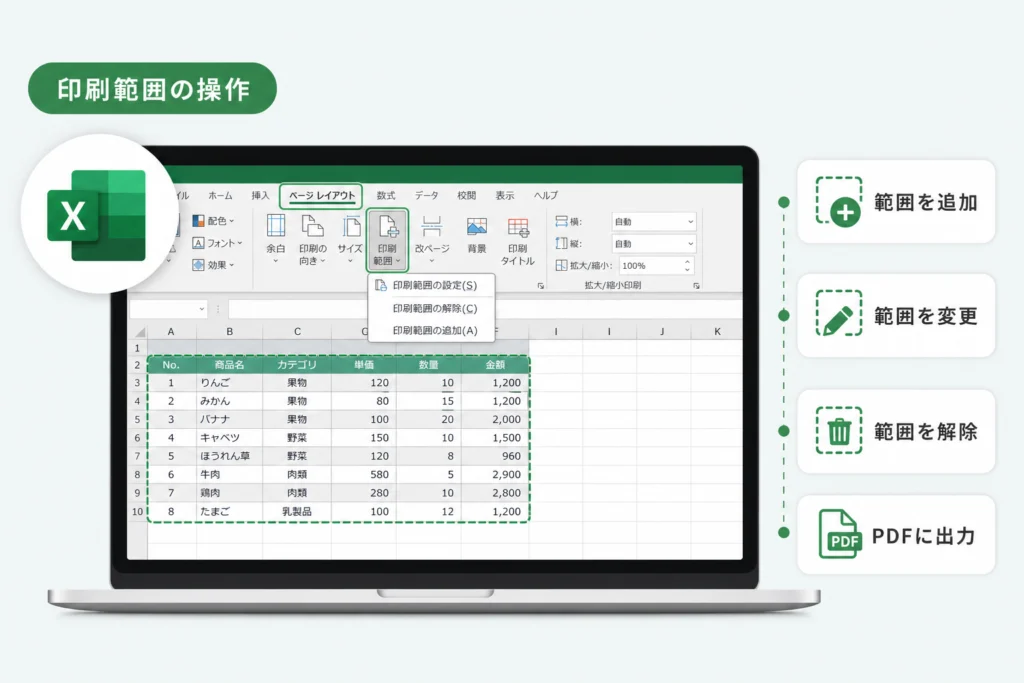Switch to the ホーム tab

220,195
